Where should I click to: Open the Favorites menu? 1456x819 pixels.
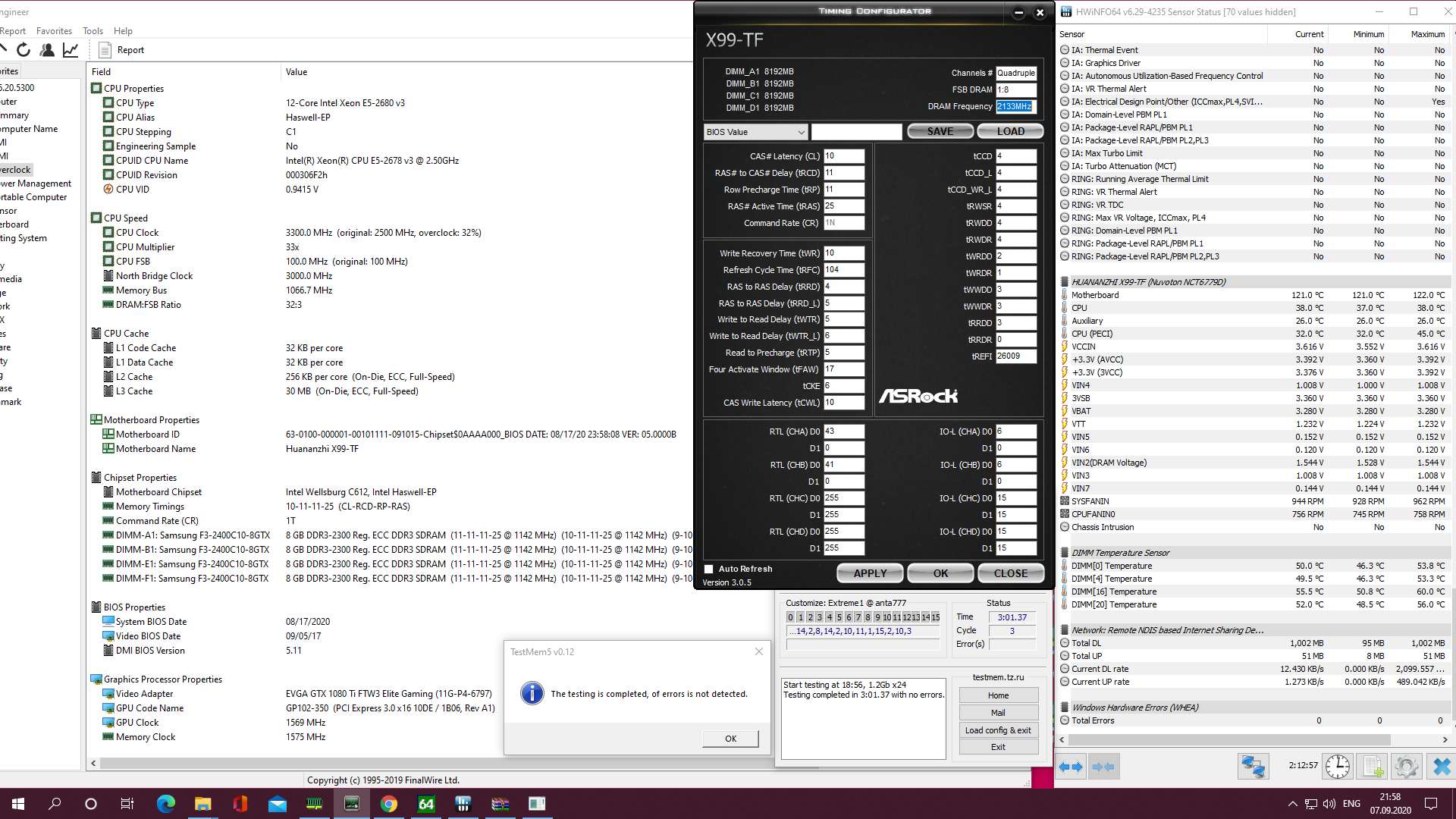(x=54, y=31)
